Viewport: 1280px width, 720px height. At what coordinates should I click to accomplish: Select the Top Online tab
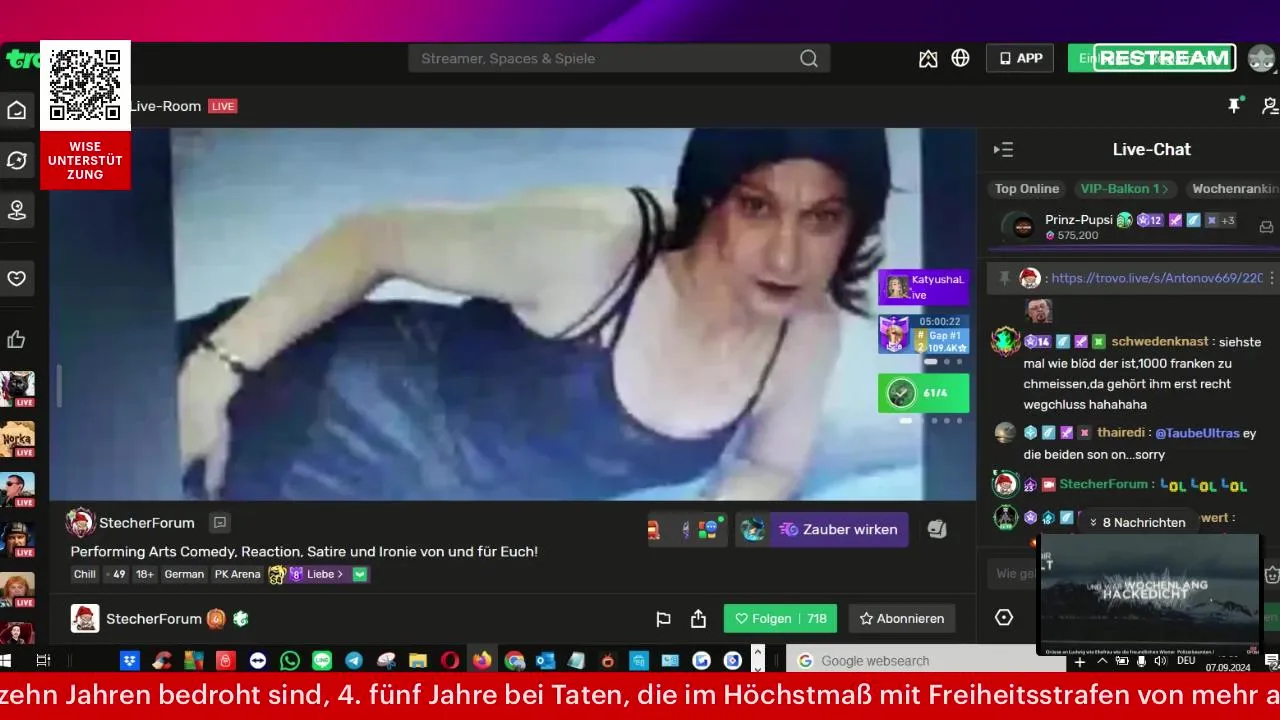click(x=1026, y=189)
